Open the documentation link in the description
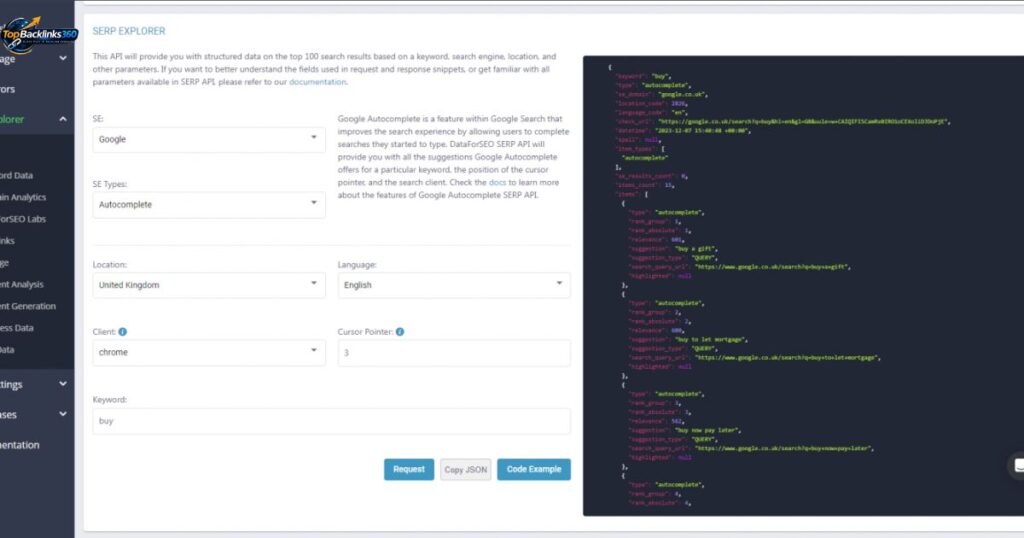Image resolution: width=1024 pixels, height=538 pixels. click(x=317, y=82)
